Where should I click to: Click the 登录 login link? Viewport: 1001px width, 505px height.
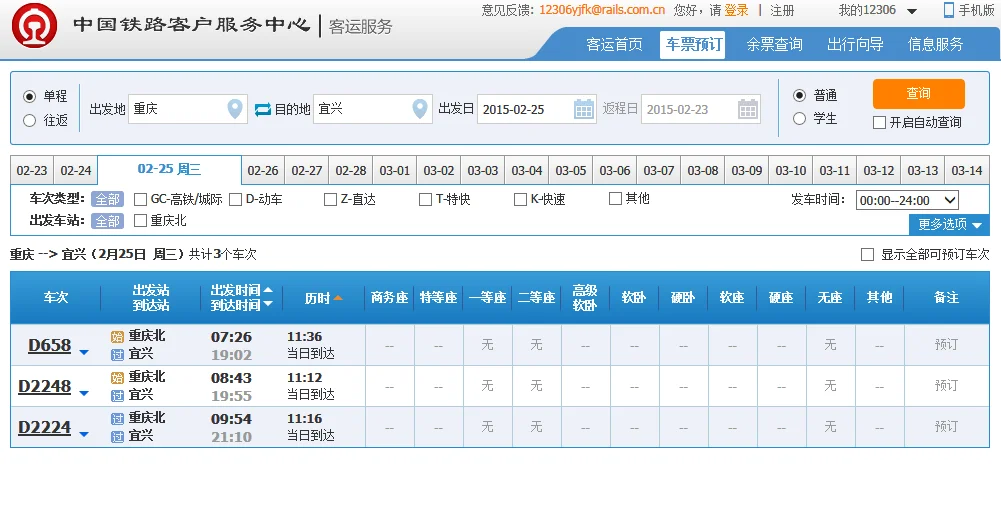(736, 10)
